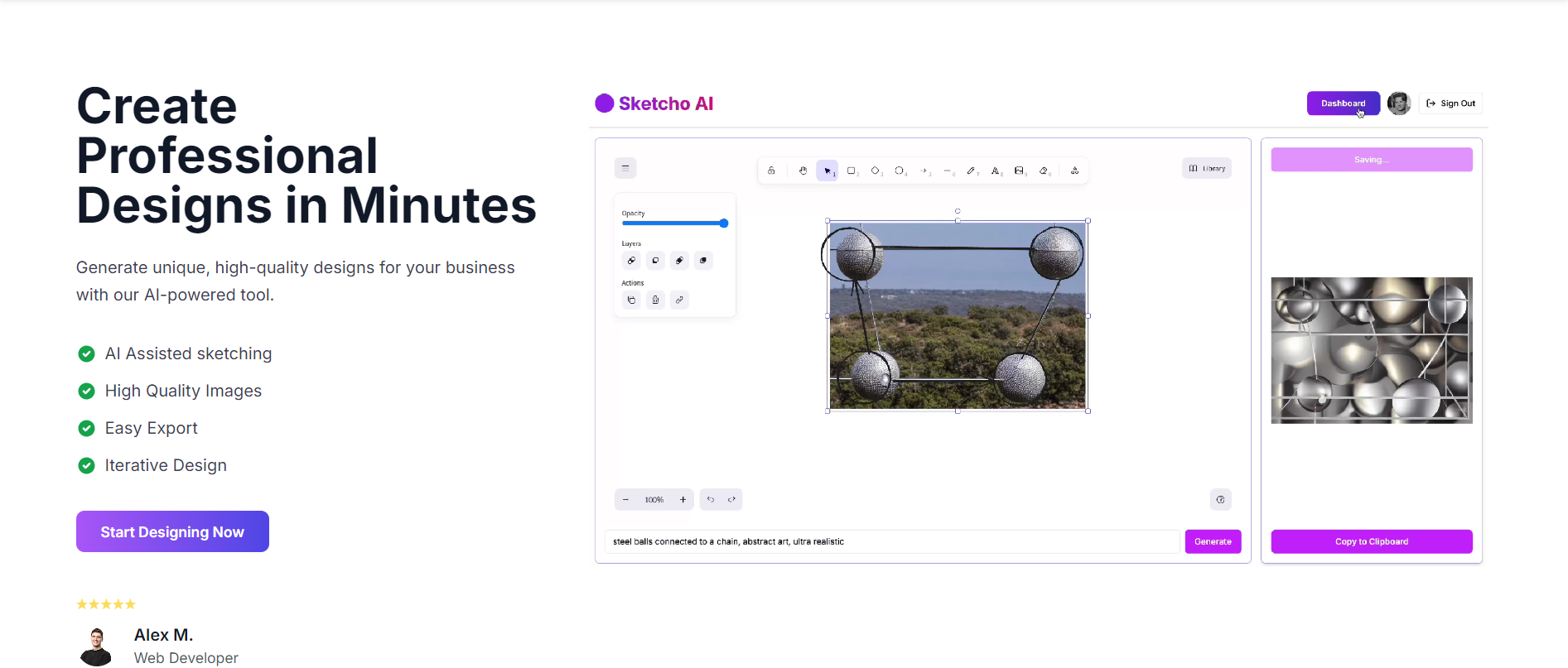This screenshot has width=1568, height=668.
Task: Select the Pencil draw tool
Action: 972,171
